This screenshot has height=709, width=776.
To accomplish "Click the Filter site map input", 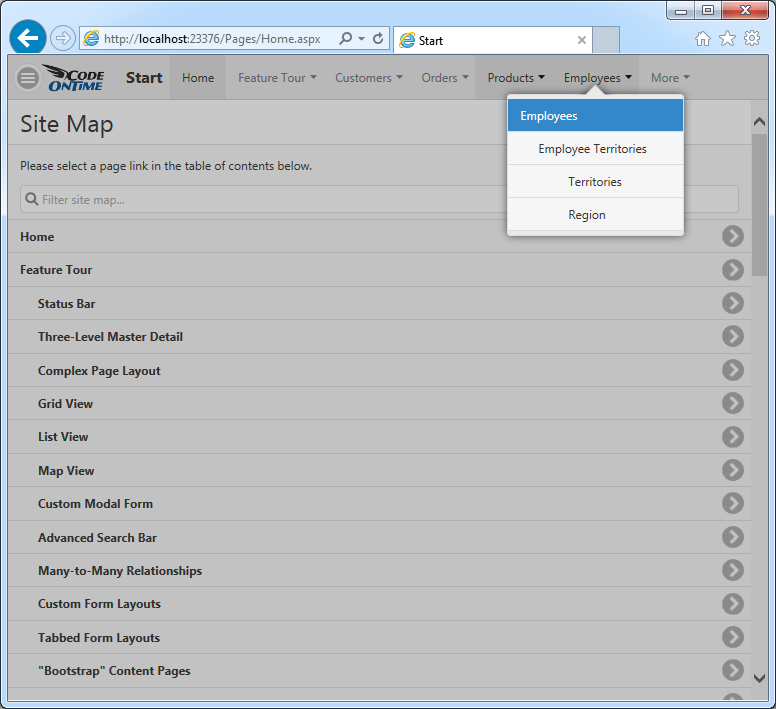I will [x=379, y=199].
